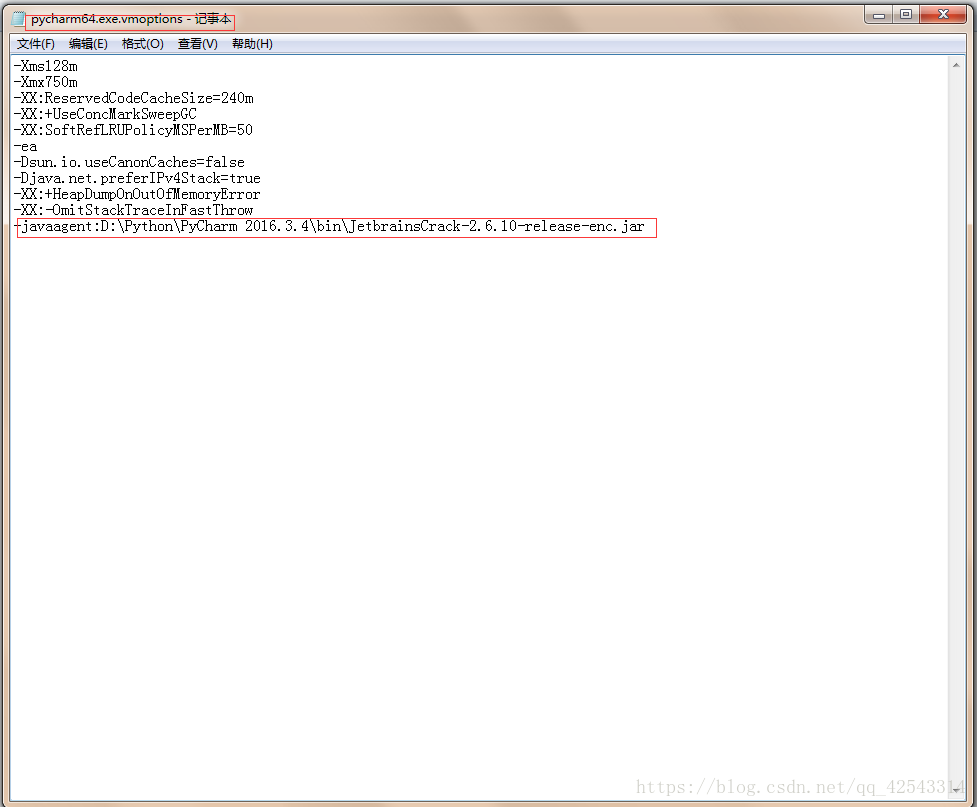Click the scrollbar down arrow
Image resolution: width=977 pixels, height=807 pixels.
(x=956, y=790)
